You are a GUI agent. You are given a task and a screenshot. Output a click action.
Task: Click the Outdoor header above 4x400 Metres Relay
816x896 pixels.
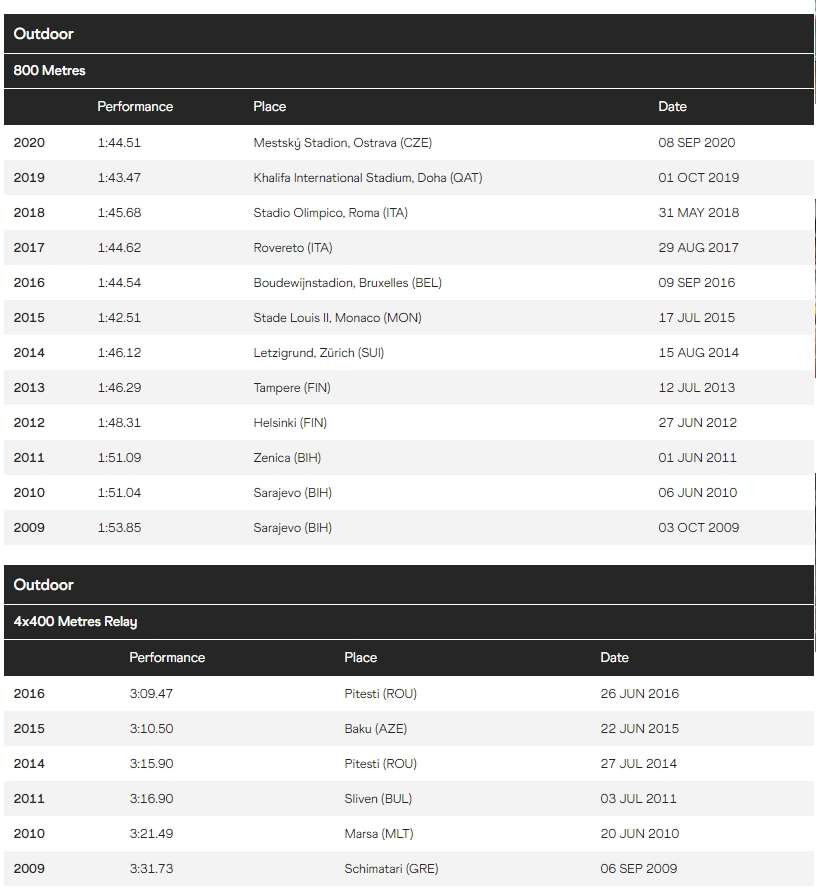[x=44, y=585]
